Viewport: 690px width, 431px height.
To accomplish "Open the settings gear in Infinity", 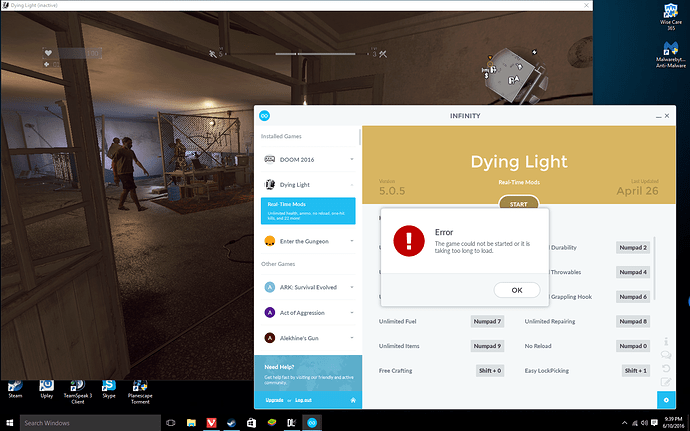I will pyautogui.click(x=665, y=400).
